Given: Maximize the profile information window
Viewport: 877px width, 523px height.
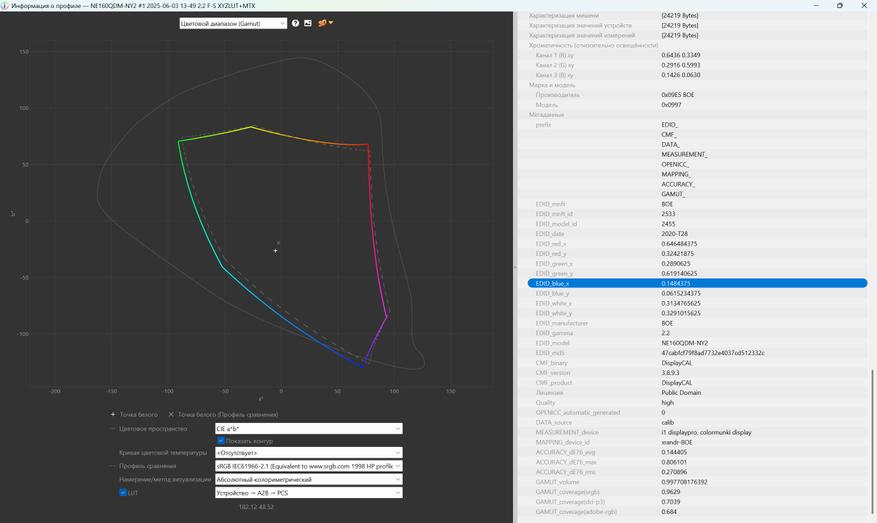Looking at the screenshot, I should click(x=839, y=5).
